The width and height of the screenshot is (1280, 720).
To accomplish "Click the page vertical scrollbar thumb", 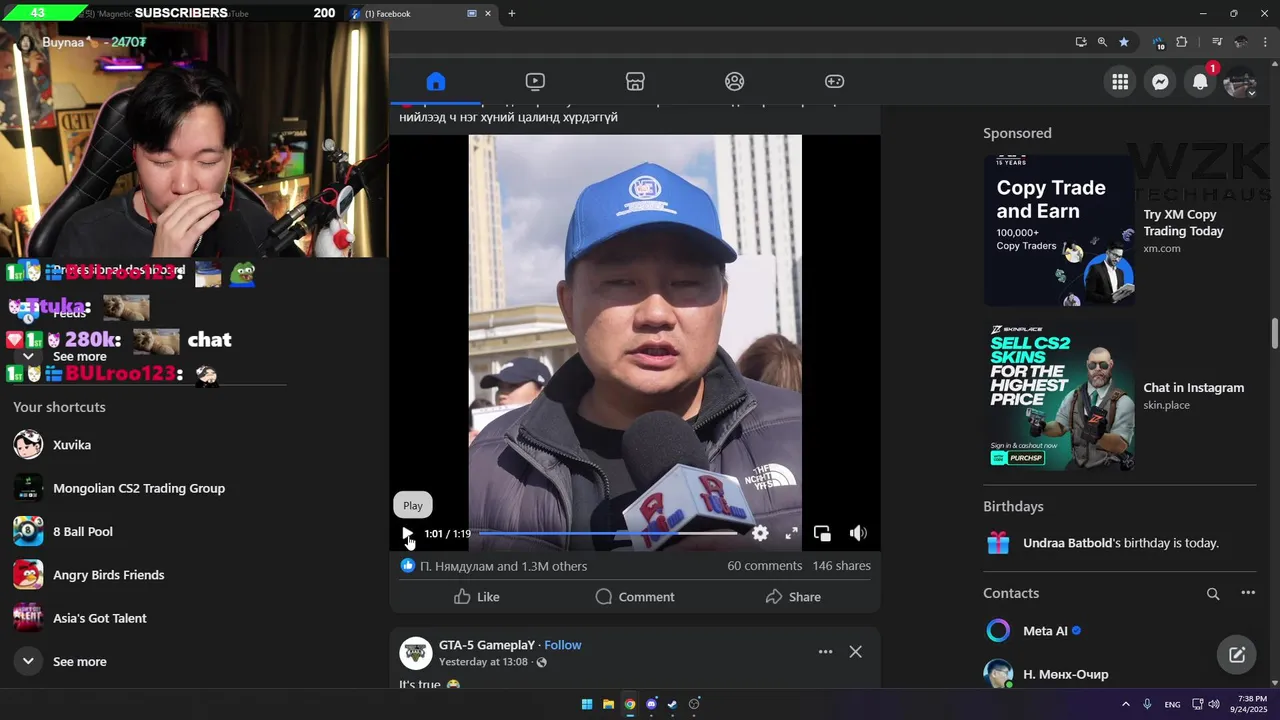I will tap(1275, 334).
